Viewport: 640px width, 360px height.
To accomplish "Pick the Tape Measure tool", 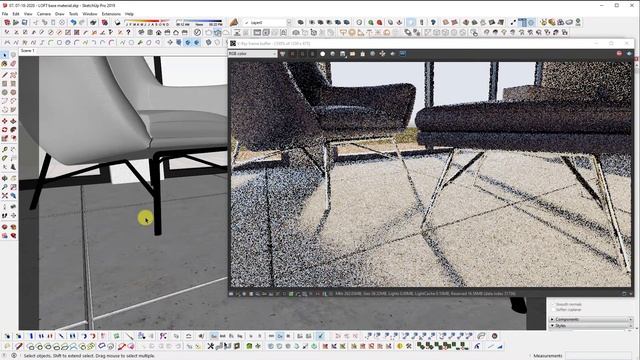I will click(x=4, y=149).
